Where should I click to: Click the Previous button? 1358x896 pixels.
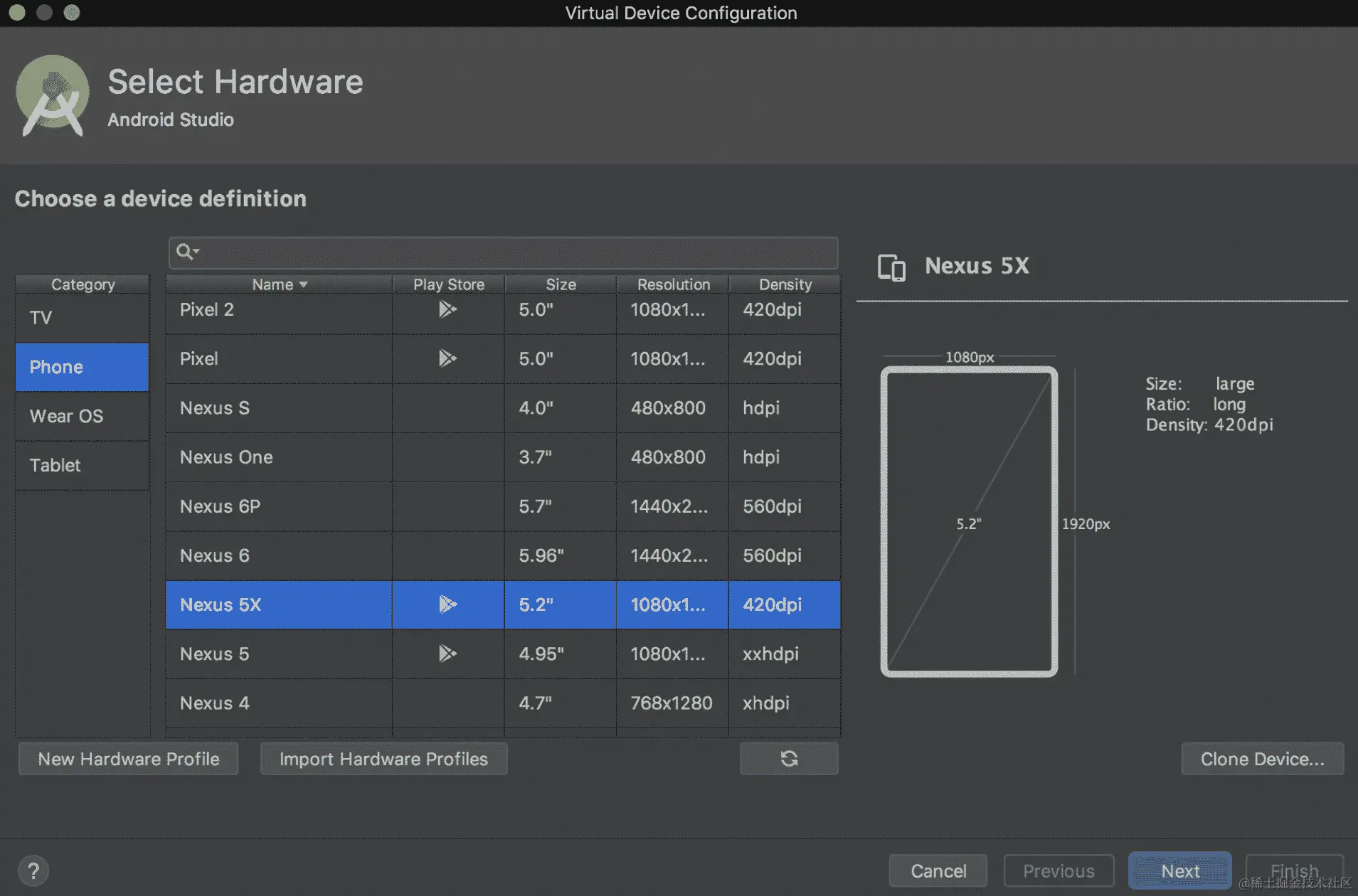point(1059,871)
